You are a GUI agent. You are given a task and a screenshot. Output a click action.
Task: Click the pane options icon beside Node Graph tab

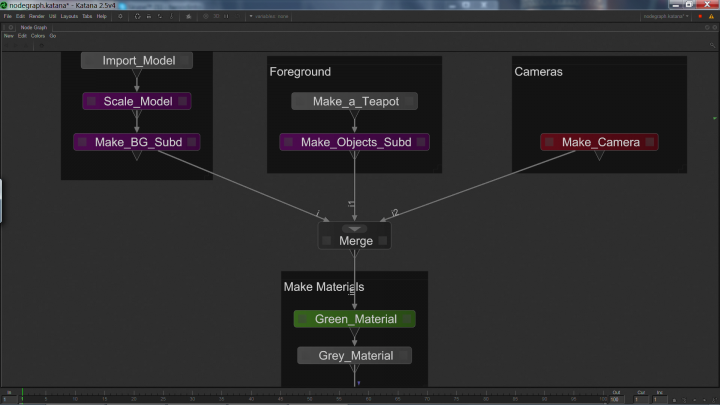pyautogui.click(x=10, y=27)
